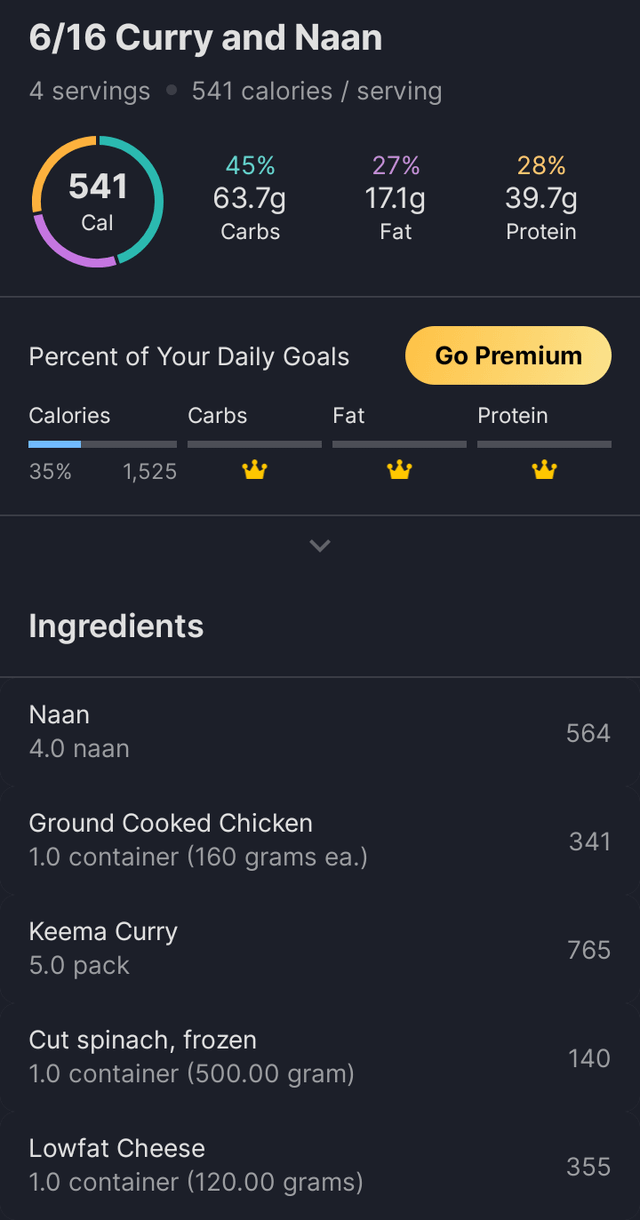Tap the Fat premium crown icon

pyautogui.click(x=399, y=470)
